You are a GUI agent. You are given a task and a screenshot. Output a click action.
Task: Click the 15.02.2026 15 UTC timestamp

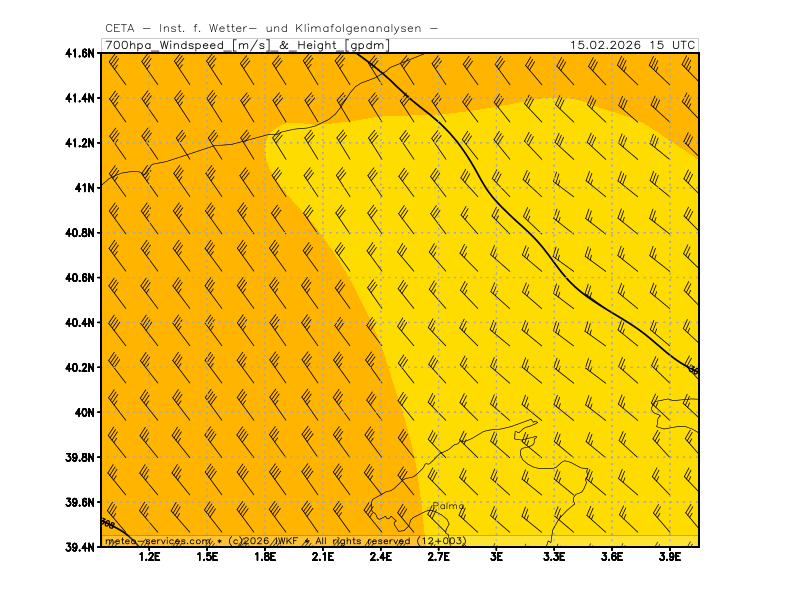pos(632,45)
